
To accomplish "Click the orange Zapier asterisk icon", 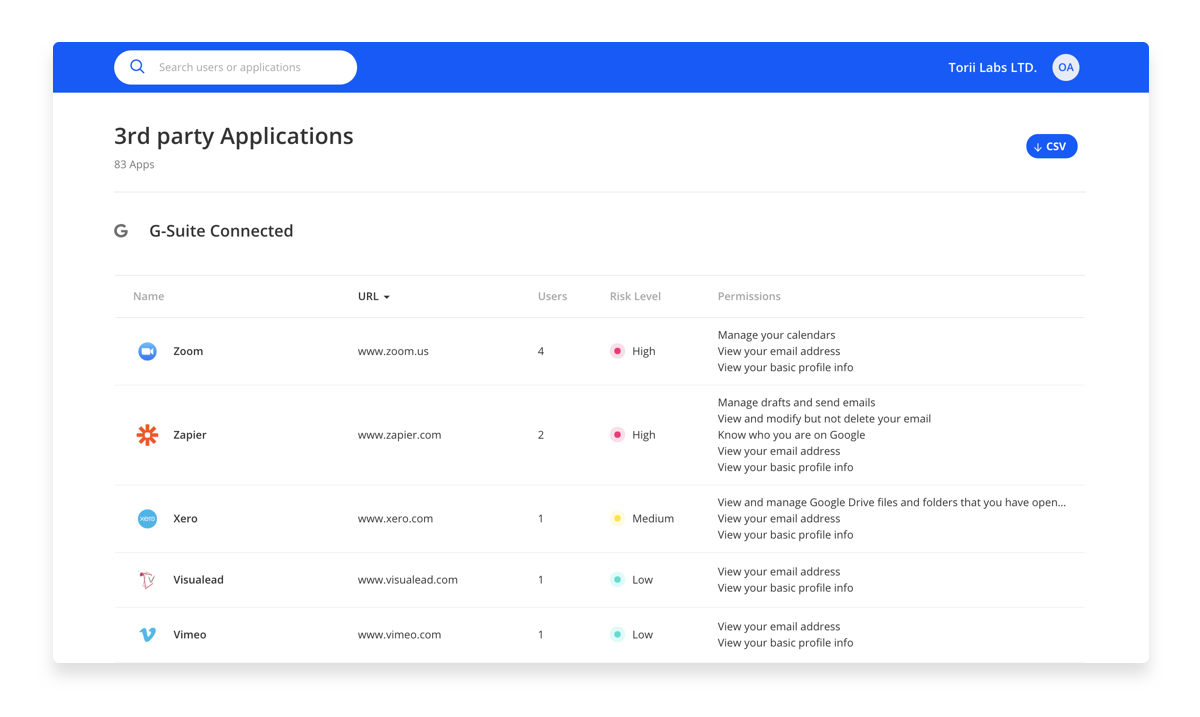I will pyautogui.click(x=147, y=435).
